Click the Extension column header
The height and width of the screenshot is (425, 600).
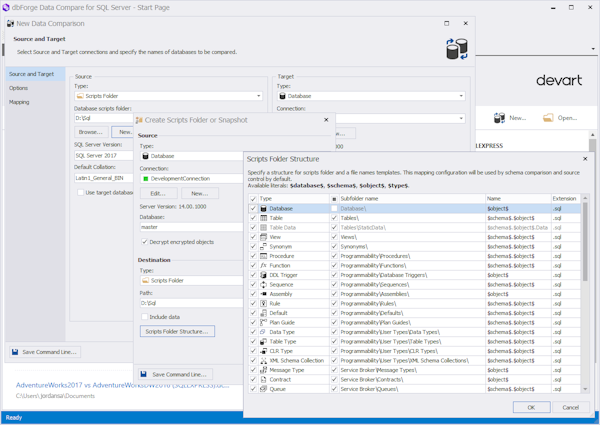tap(566, 199)
